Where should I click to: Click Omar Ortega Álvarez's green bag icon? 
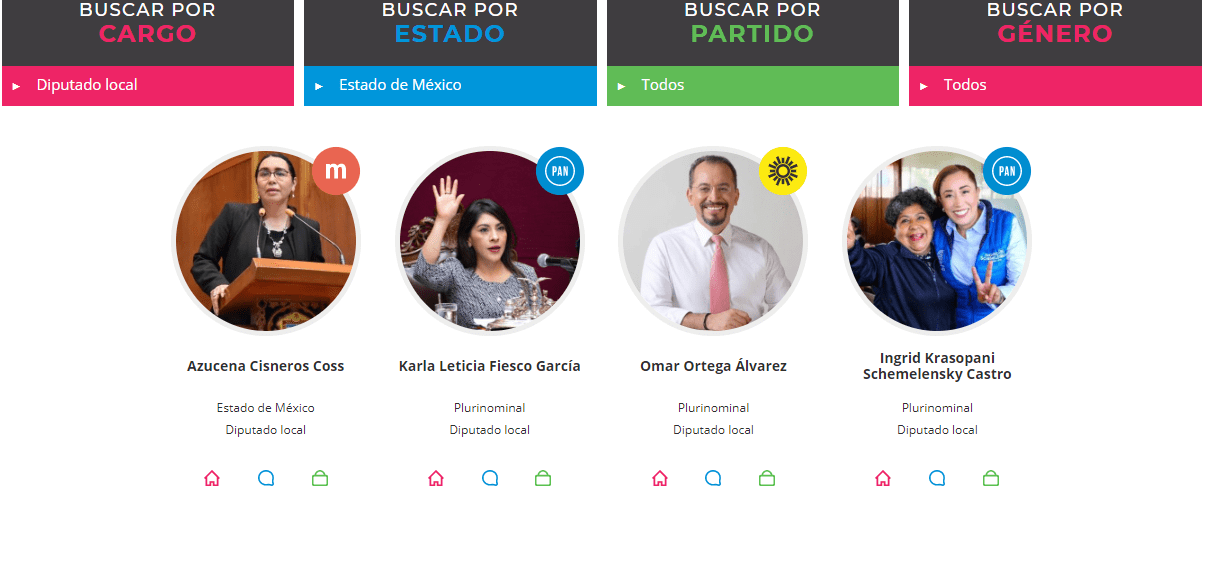[767, 479]
